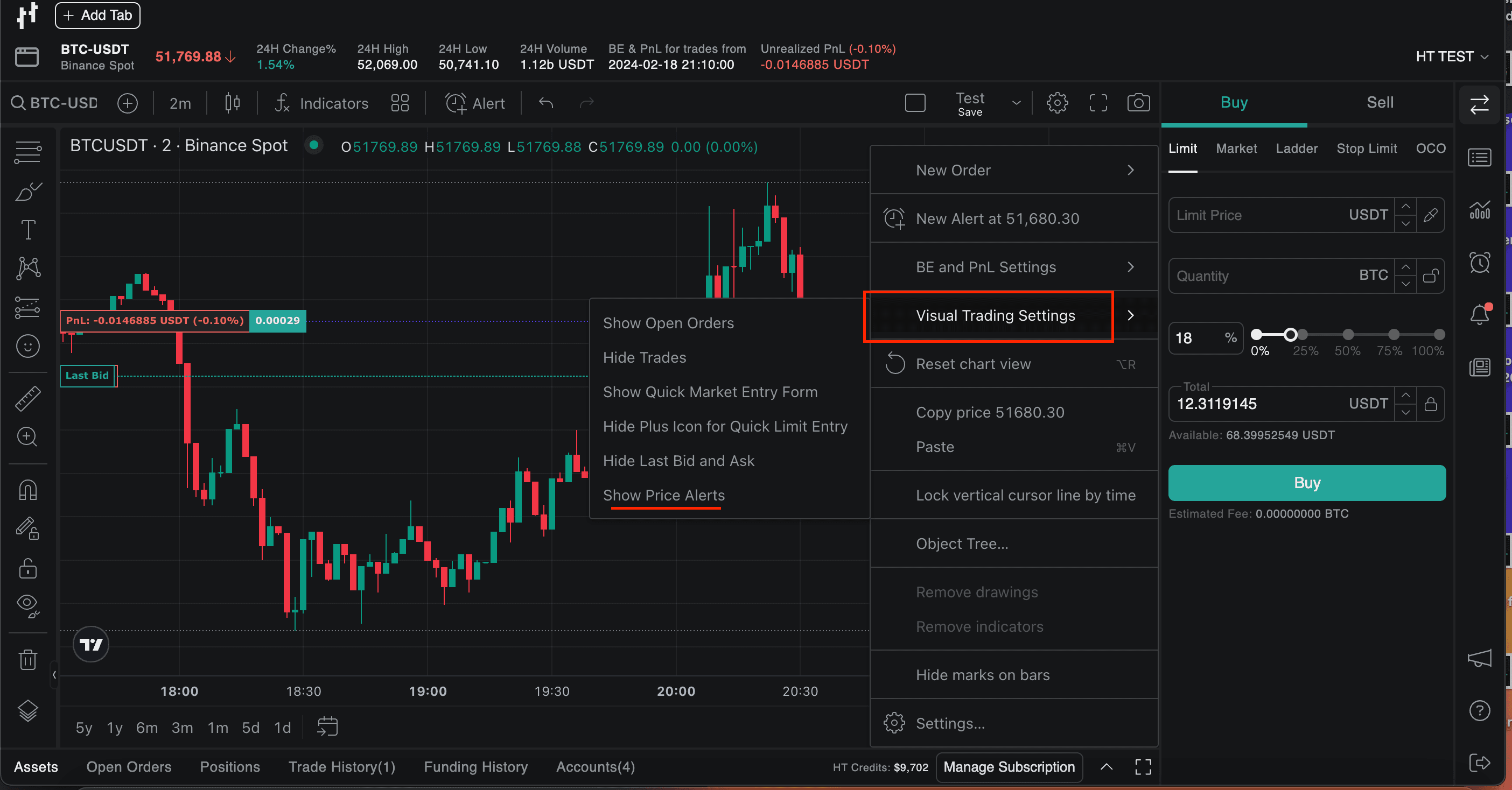Increase Limit Price stepper up arrow
Image resolution: width=1512 pixels, height=790 pixels.
click(1406, 207)
